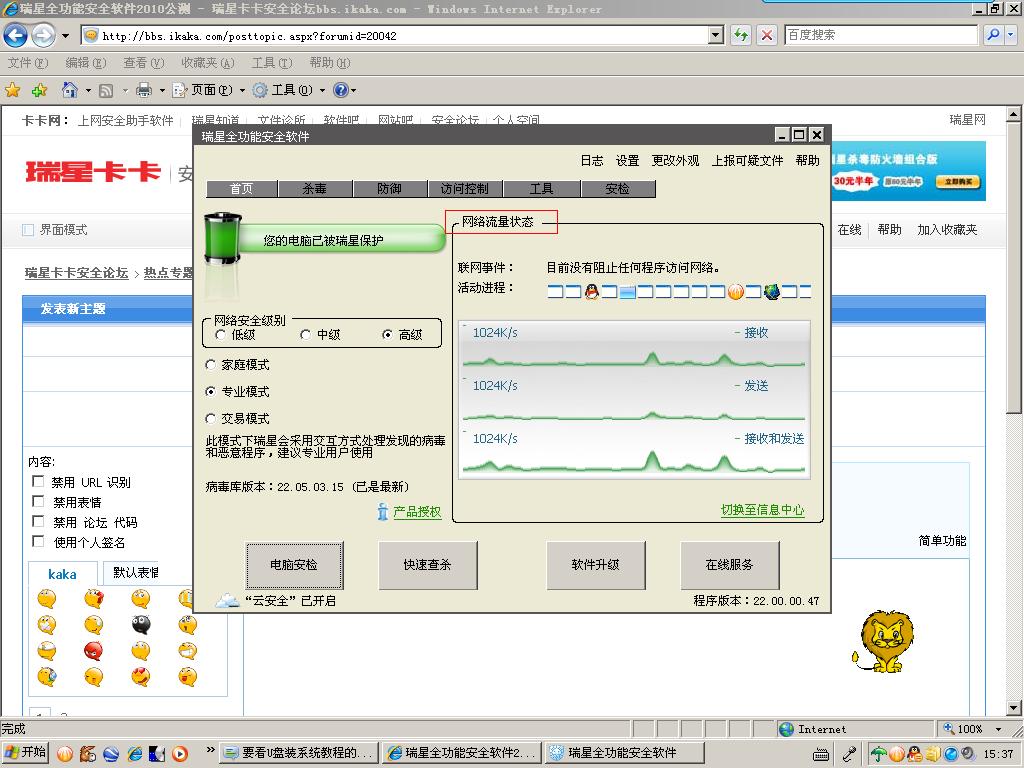
Task: Click IE back navigation arrow
Action: pos(16,35)
